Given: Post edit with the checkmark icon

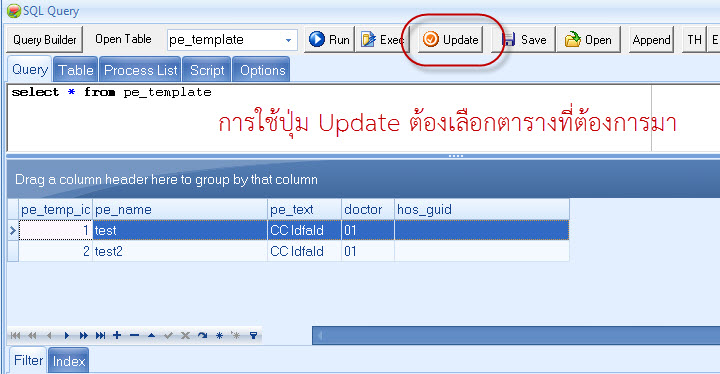Looking at the screenshot, I should pyautogui.click(x=168, y=335).
